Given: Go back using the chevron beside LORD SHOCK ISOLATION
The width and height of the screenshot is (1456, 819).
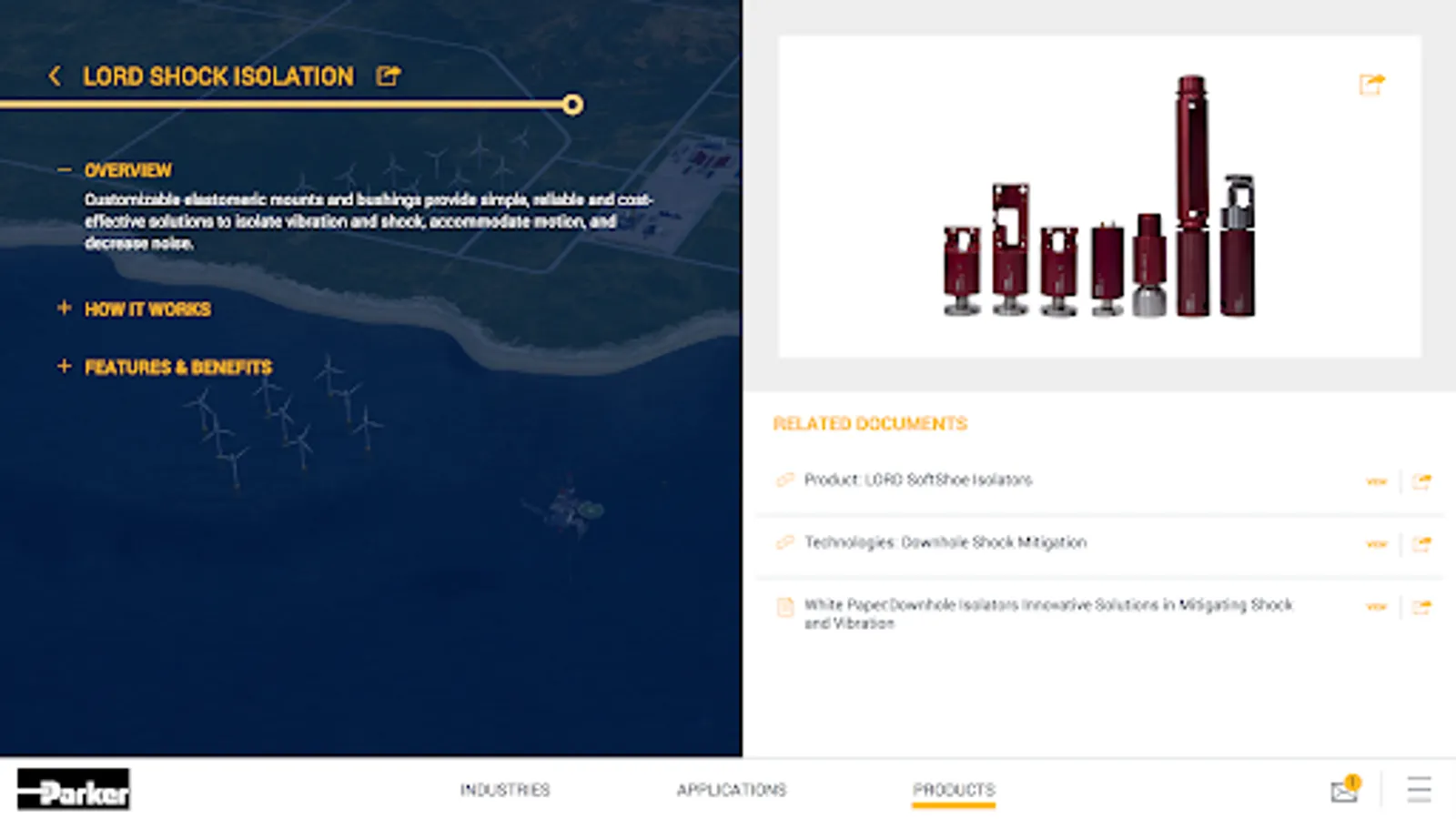Looking at the screenshot, I should point(56,76).
